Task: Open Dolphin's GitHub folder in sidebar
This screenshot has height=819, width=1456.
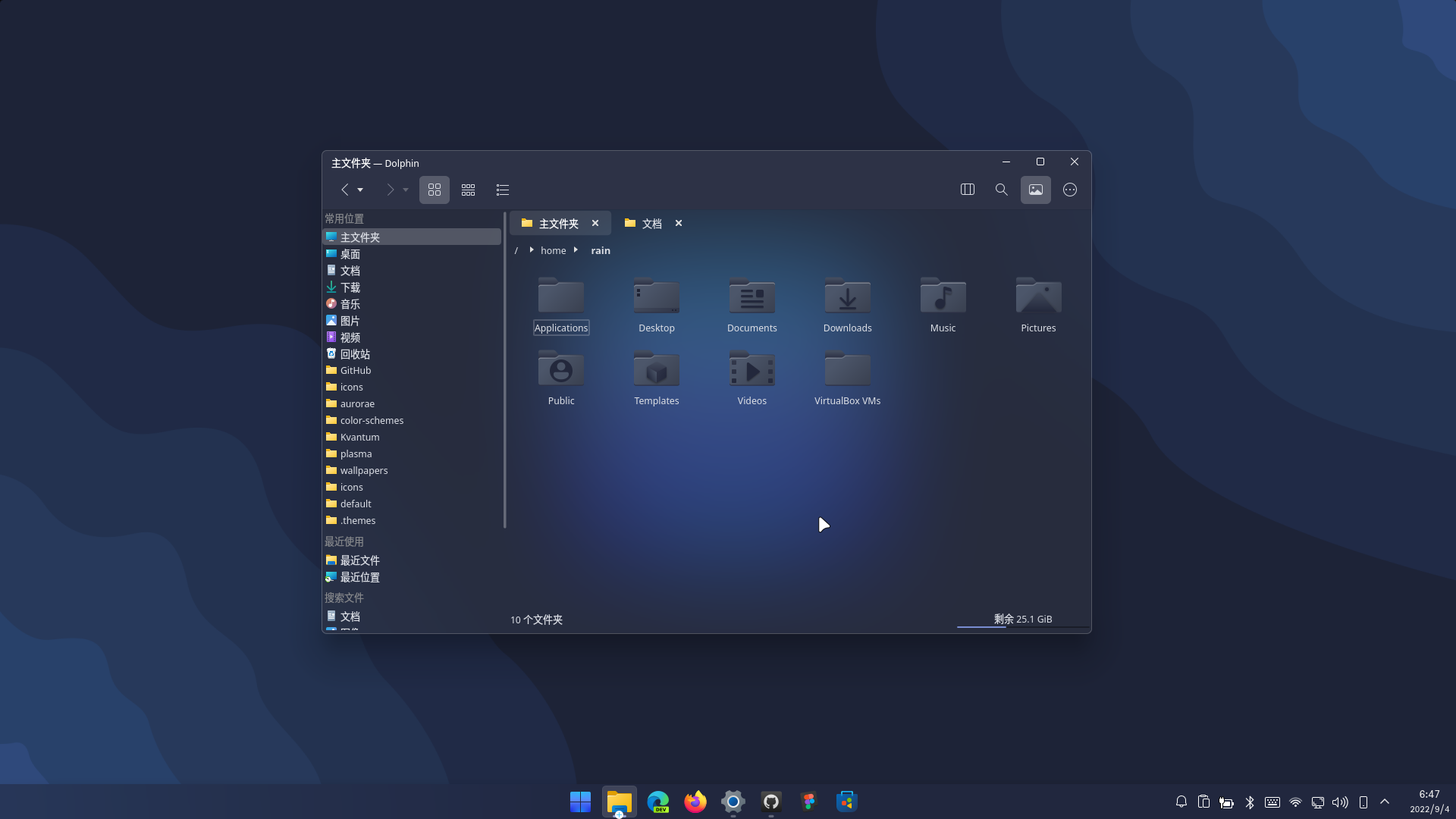Action: click(356, 370)
